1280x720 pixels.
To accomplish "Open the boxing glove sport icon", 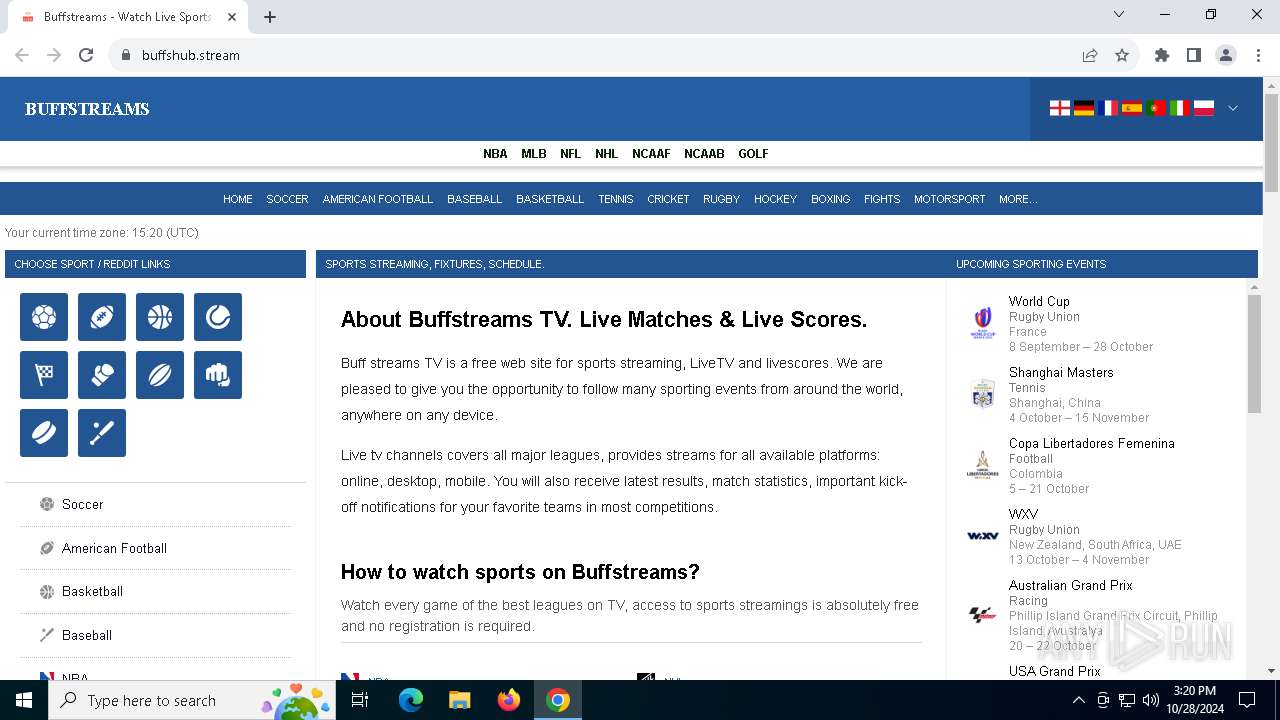I will [102, 375].
